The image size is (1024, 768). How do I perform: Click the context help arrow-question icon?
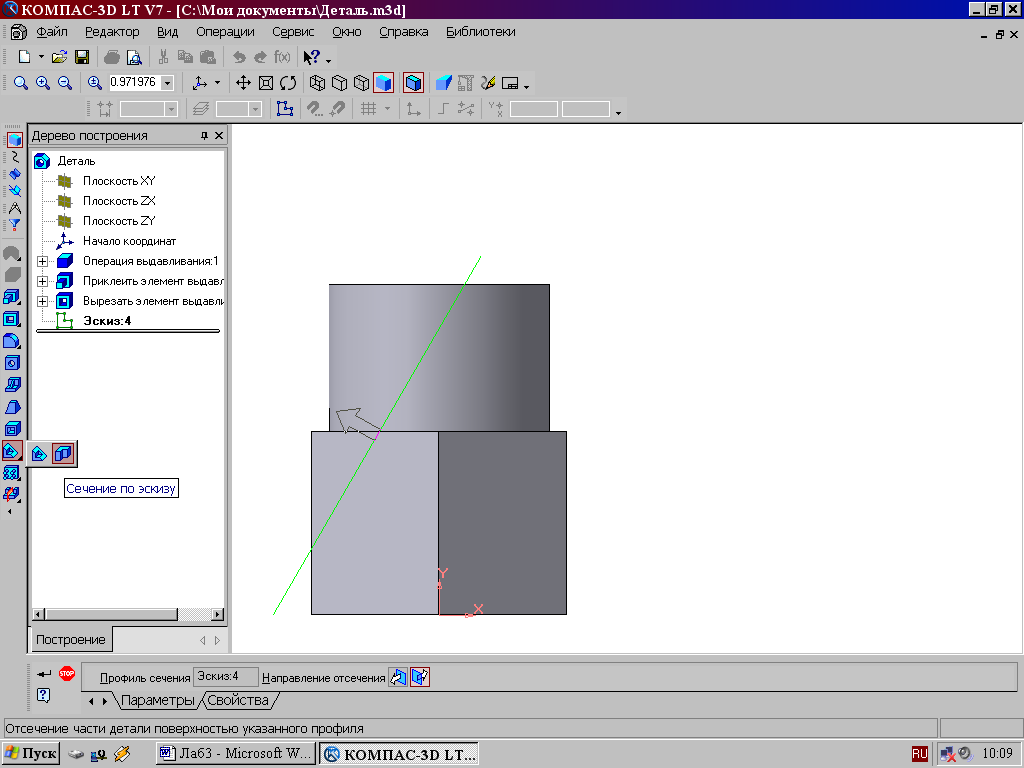[x=312, y=57]
